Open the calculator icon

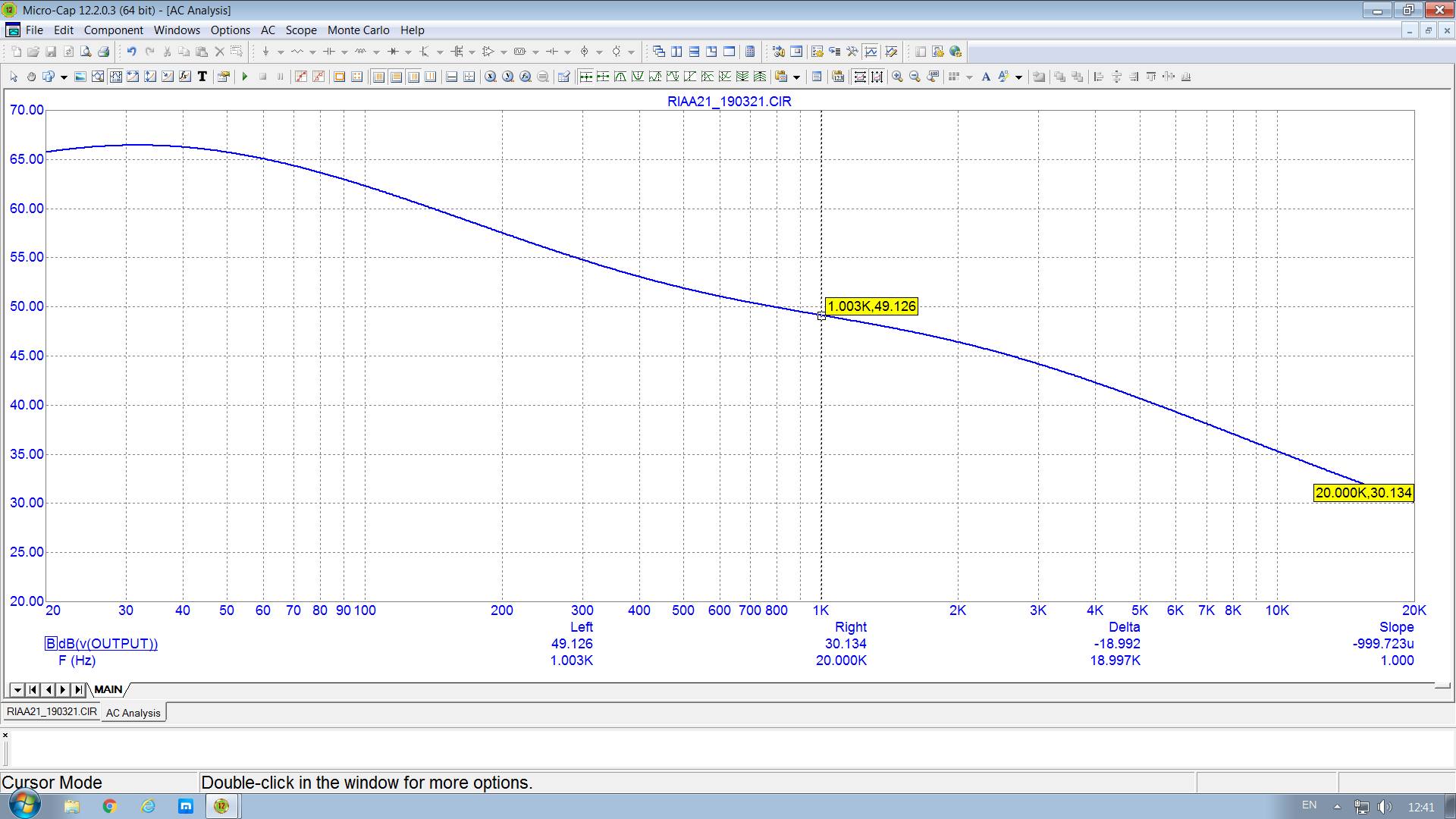[750, 52]
